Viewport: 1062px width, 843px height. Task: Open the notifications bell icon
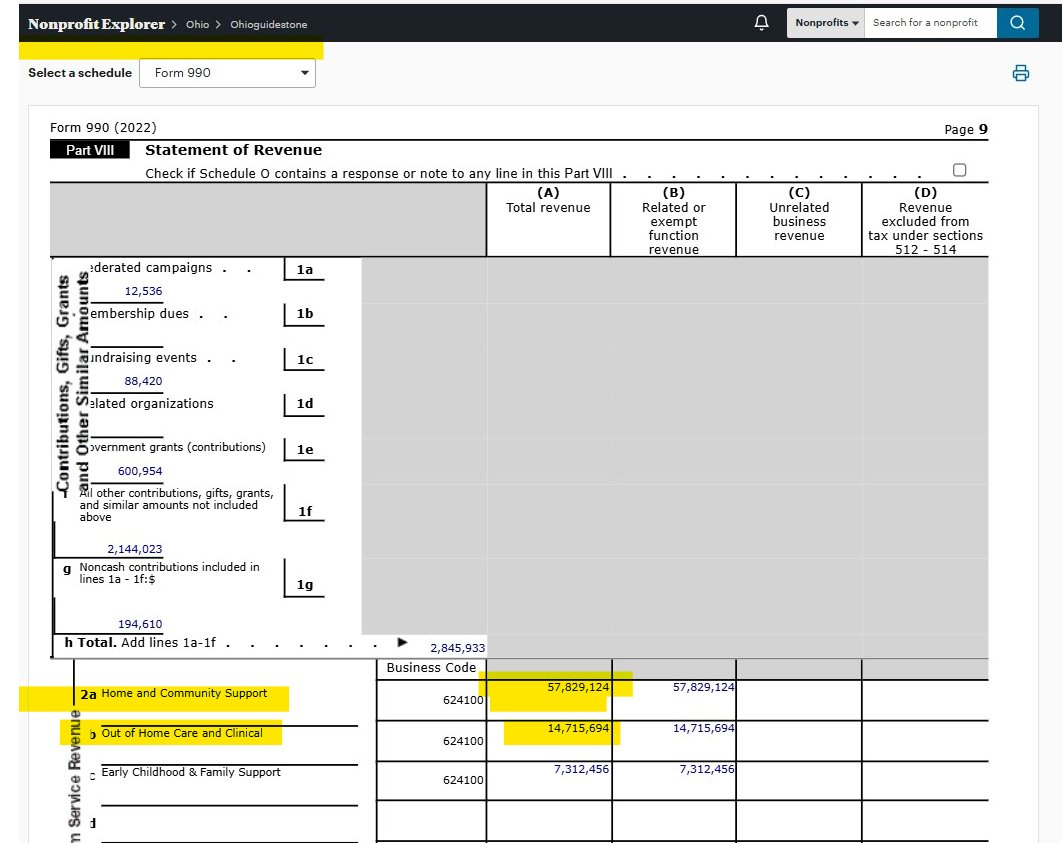click(761, 22)
